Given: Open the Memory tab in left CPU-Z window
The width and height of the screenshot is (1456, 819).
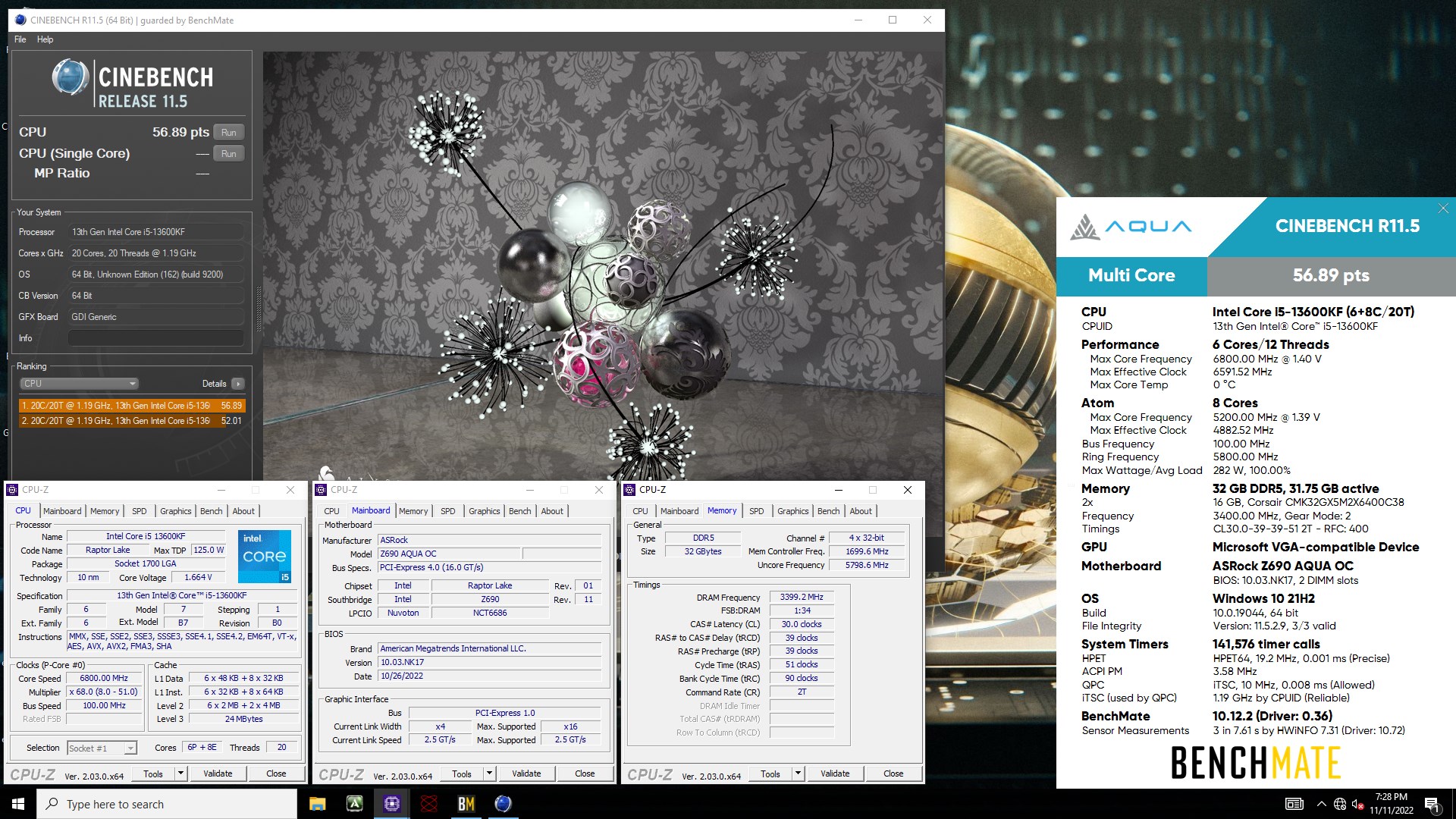Looking at the screenshot, I should [105, 511].
